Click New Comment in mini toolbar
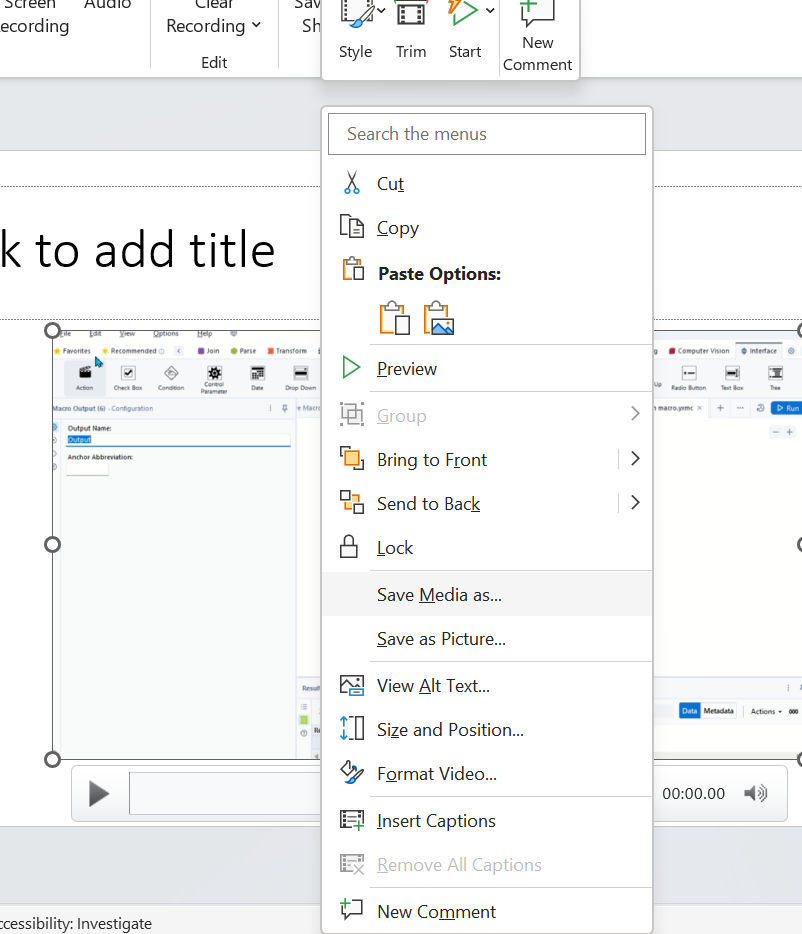This screenshot has height=934, width=802. (537, 36)
